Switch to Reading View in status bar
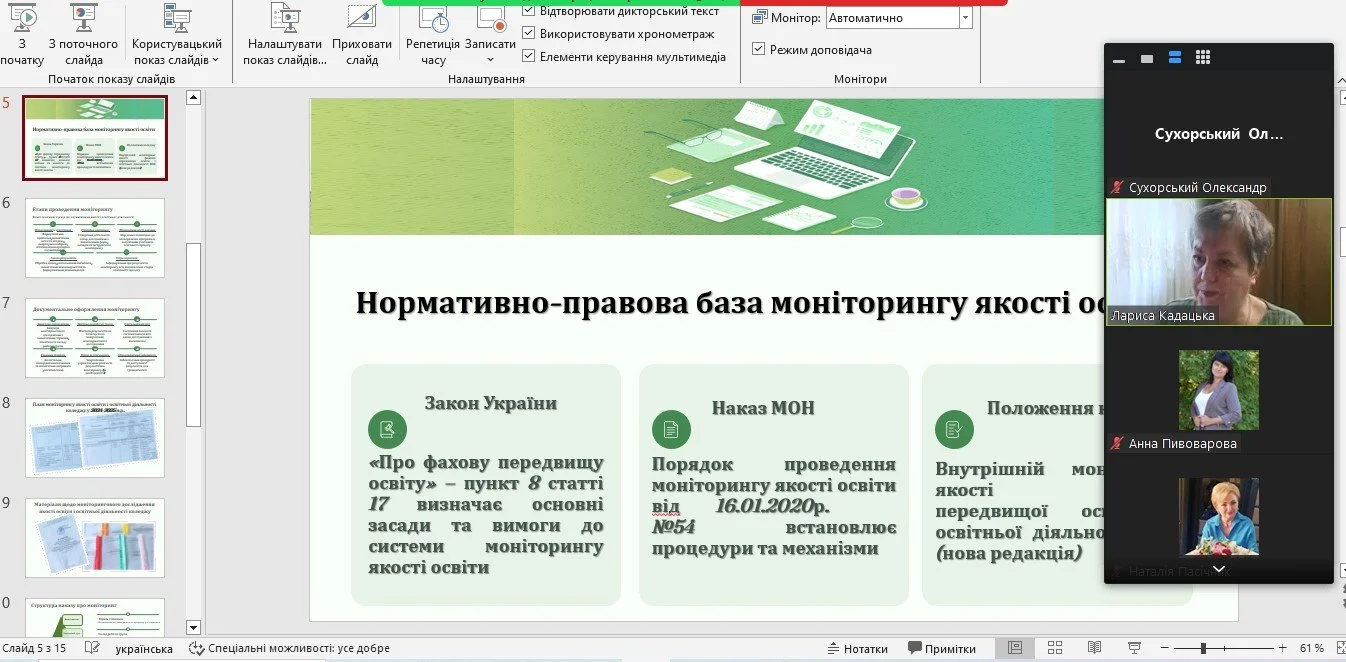 point(1093,647)
